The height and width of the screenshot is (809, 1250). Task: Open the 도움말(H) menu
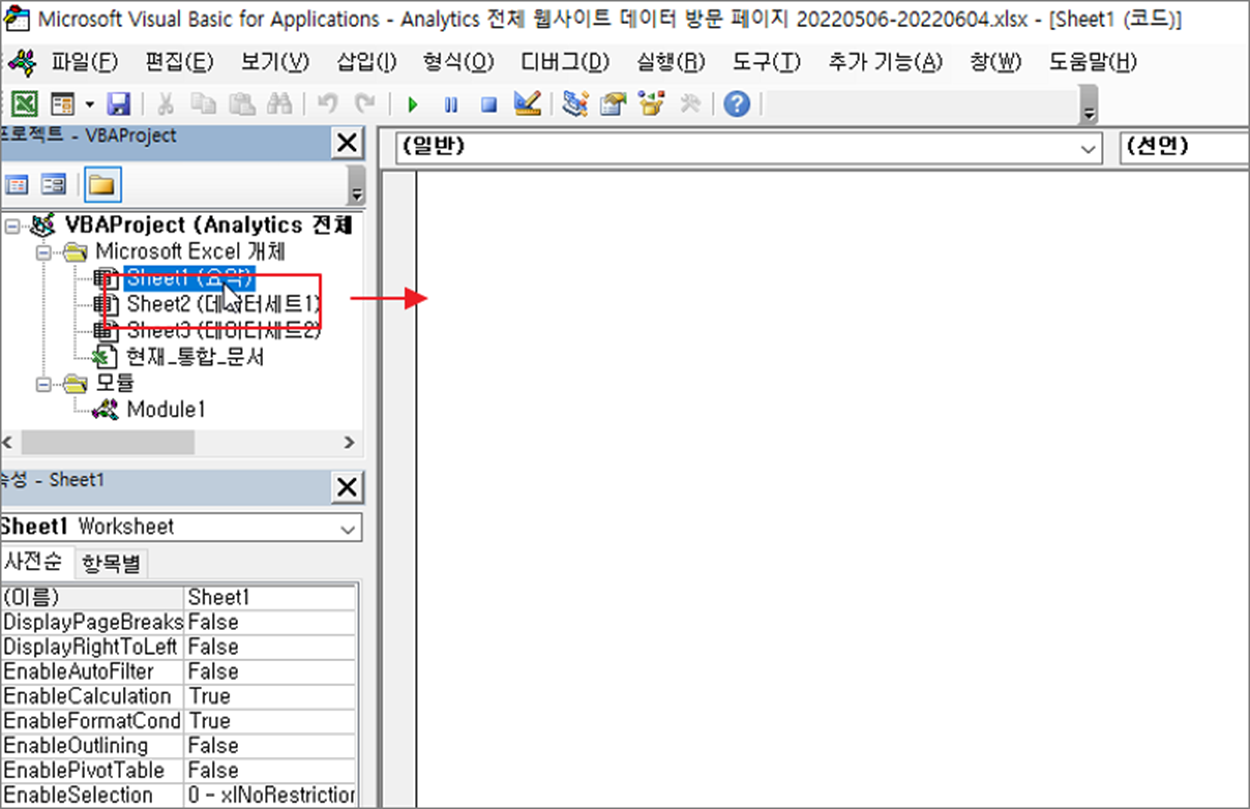click(x=1093, y=62)
